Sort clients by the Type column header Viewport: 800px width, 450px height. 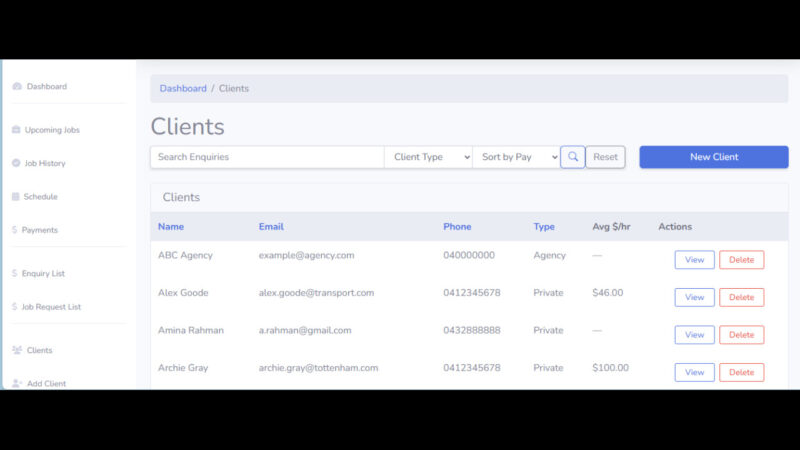[x=544, y=227]
